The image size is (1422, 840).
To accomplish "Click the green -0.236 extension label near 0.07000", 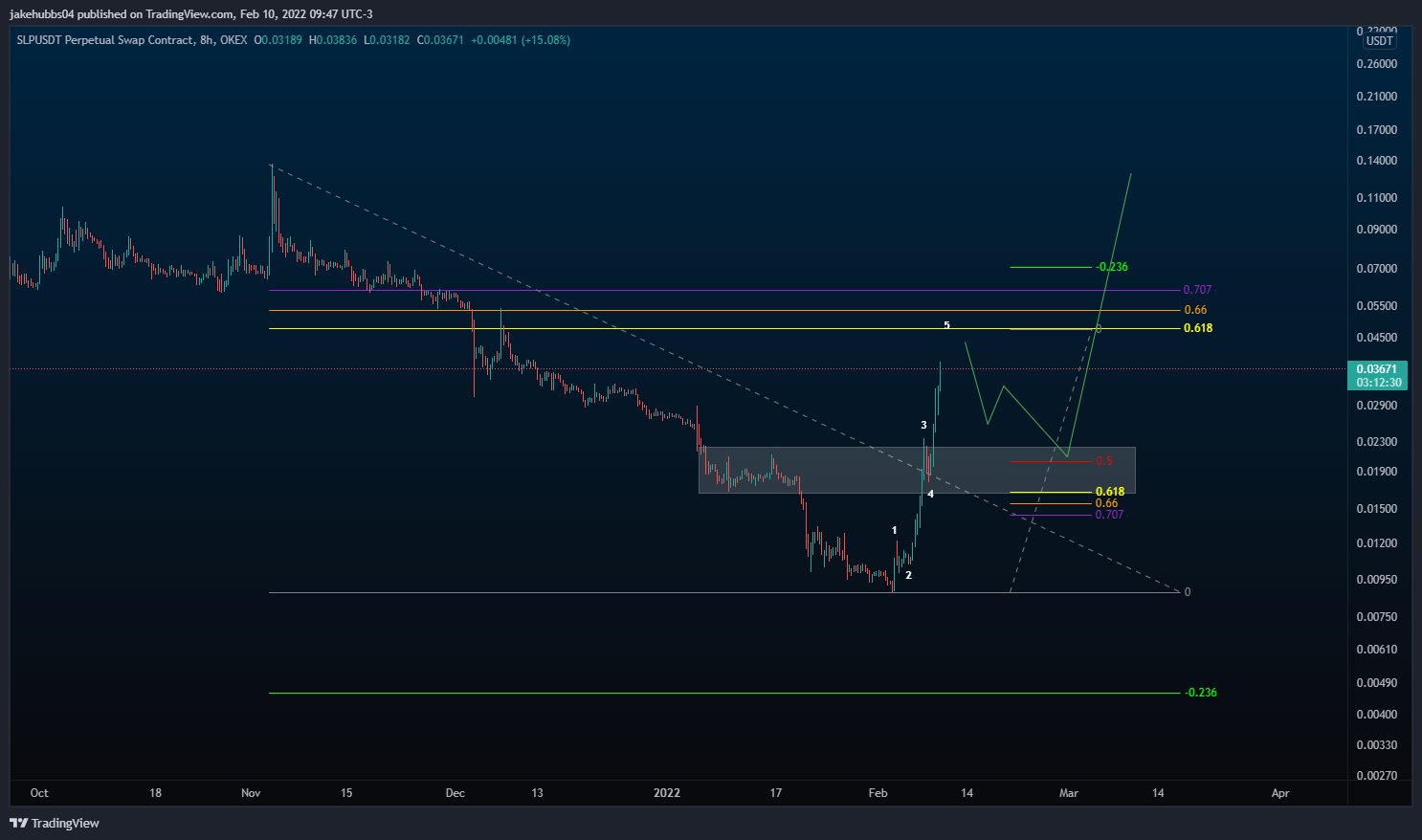I will [x=1111, y=267].
